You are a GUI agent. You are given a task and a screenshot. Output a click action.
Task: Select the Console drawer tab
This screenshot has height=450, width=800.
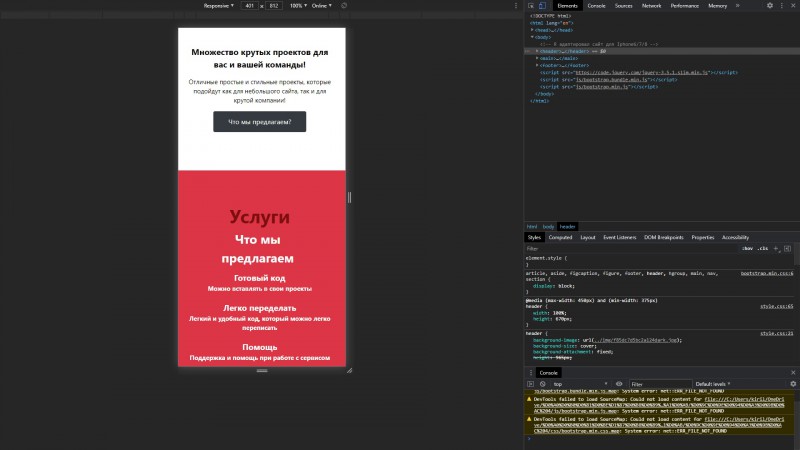(548, 373)
